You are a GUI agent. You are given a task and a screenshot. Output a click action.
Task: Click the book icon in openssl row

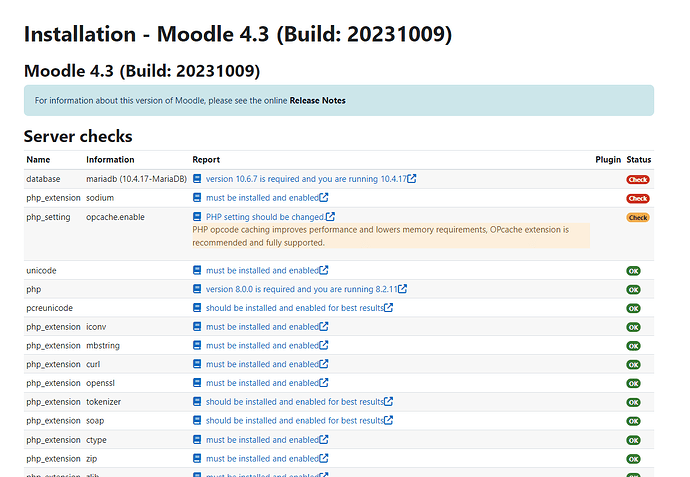[197, 383]
